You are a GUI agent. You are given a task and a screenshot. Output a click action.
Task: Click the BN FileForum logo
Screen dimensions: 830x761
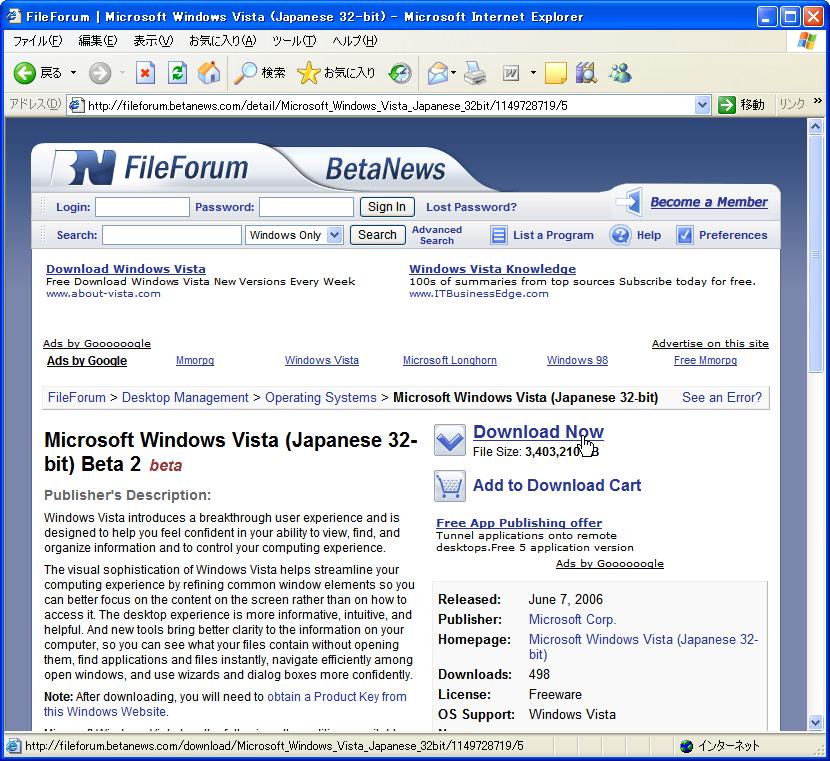150,168
